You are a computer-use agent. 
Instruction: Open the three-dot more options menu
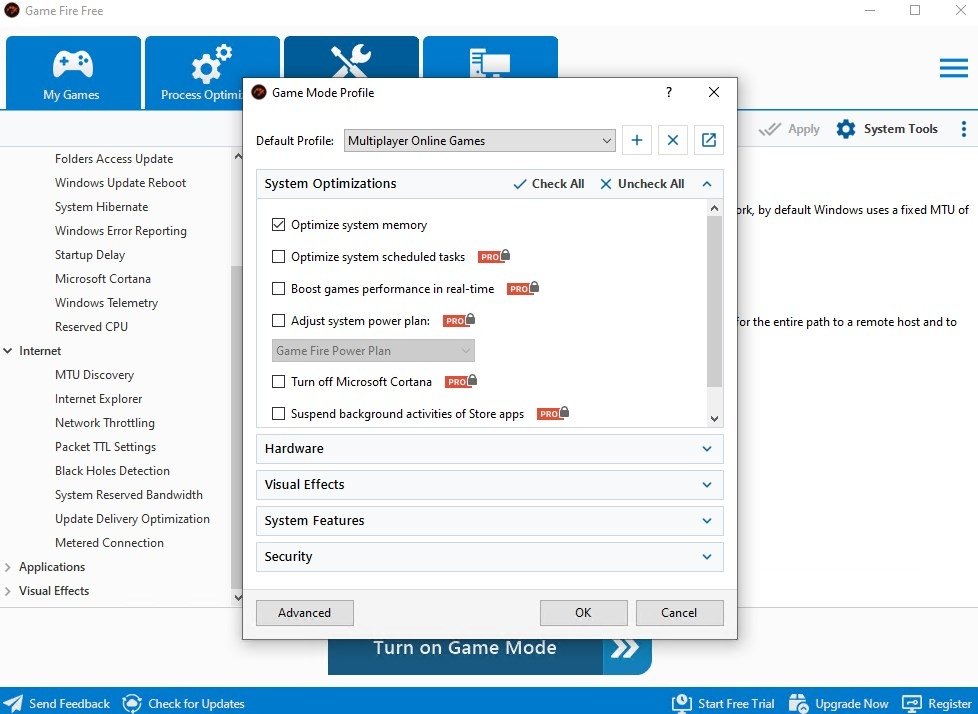tap(964, 129)
